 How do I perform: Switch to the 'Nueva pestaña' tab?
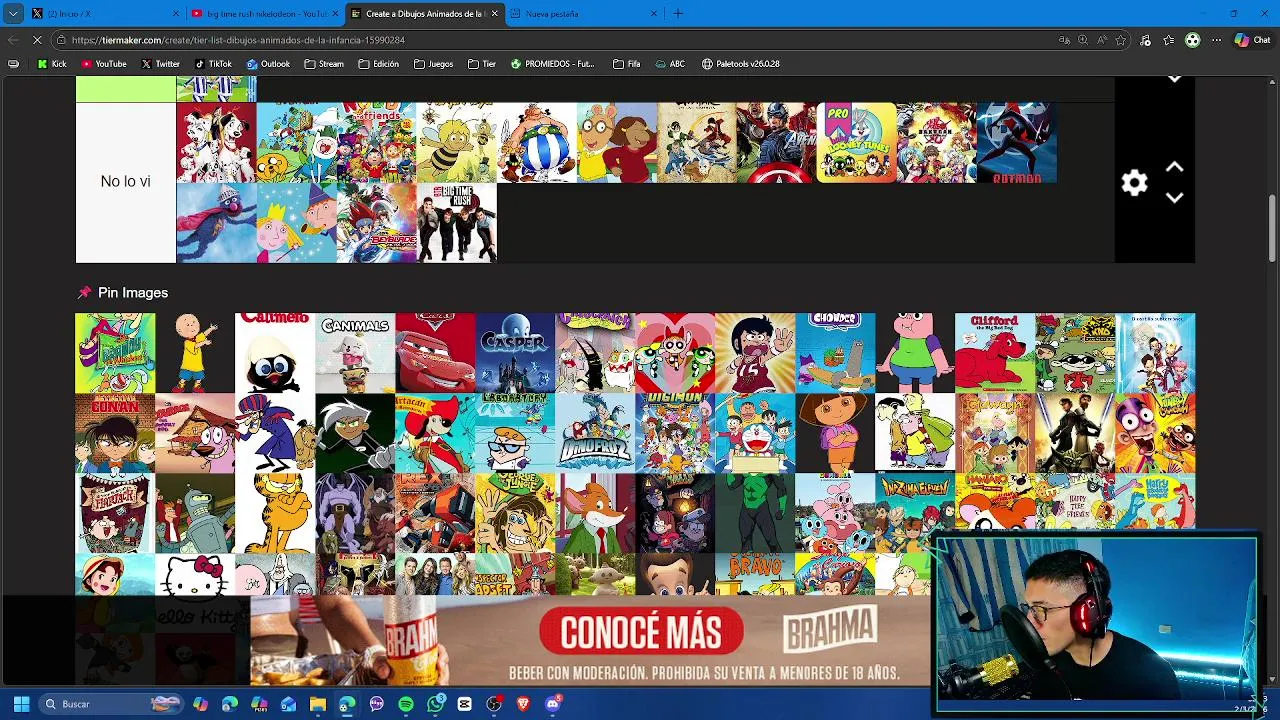tap(584, 14)
